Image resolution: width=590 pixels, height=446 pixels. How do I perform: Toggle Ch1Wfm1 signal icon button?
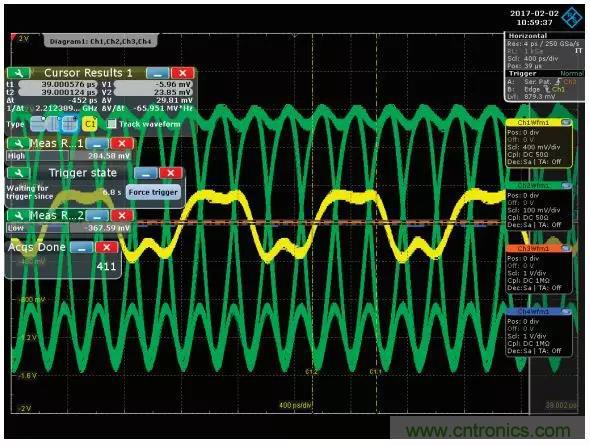[566, 122]
